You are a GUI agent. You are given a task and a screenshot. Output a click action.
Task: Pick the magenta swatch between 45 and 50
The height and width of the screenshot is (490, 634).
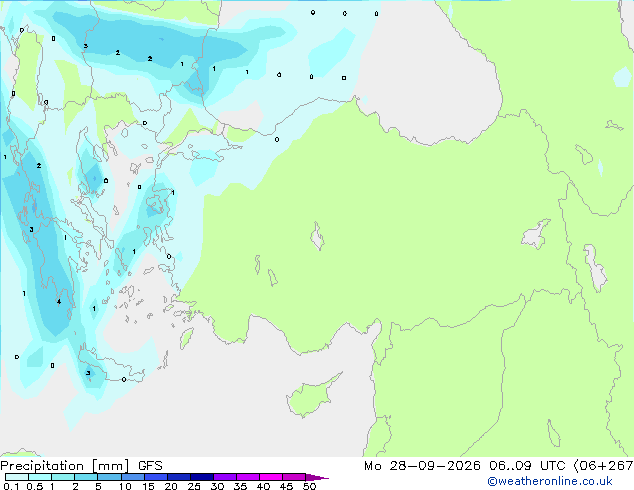pos(294,477)
